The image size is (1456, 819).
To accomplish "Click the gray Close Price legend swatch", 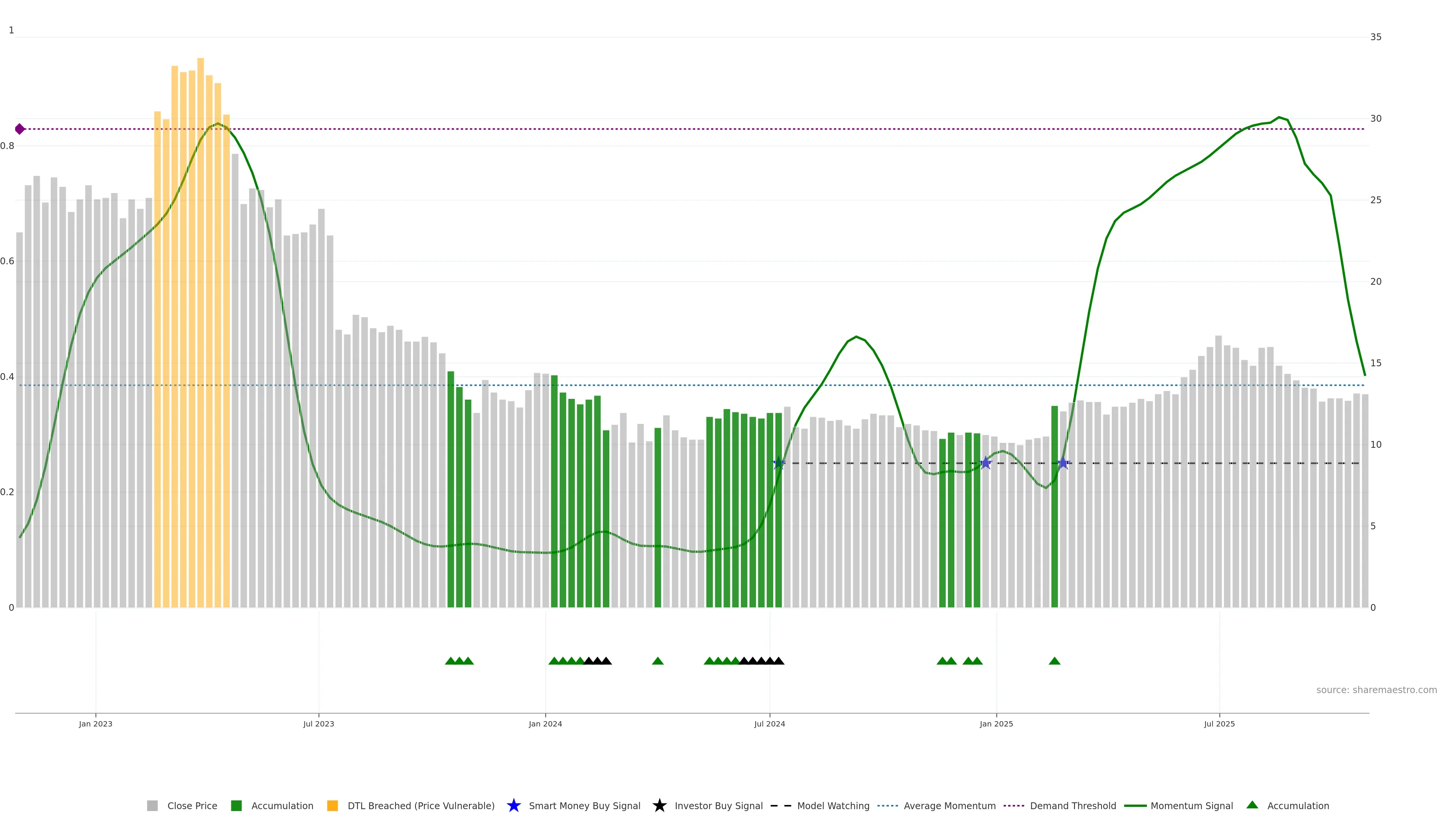I will click(152, 805).
